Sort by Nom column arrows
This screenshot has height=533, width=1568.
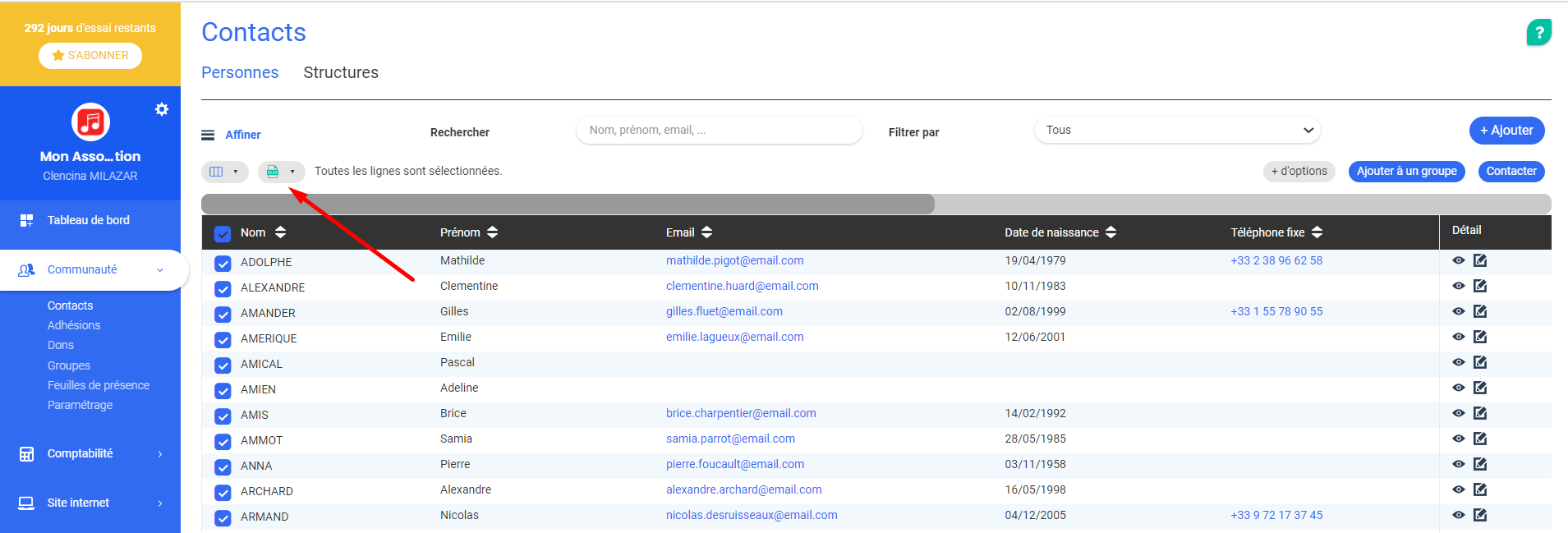click(280, 232)
